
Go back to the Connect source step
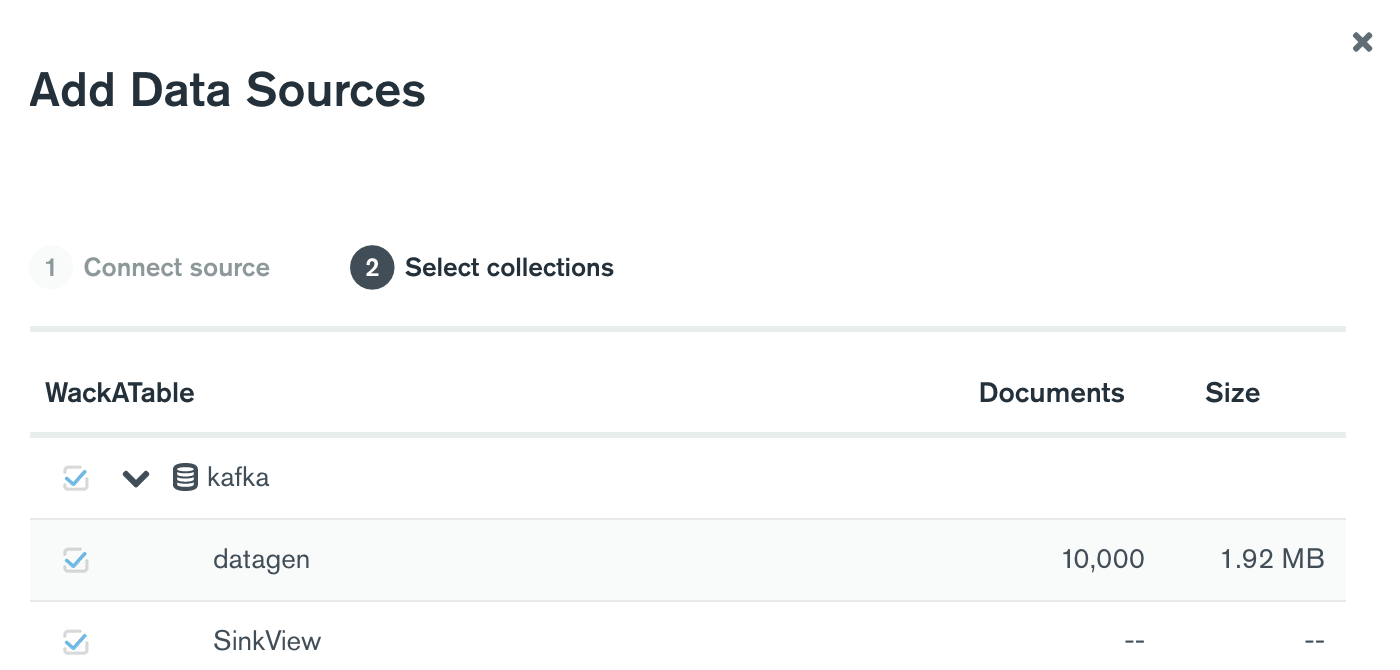(177, 267)
